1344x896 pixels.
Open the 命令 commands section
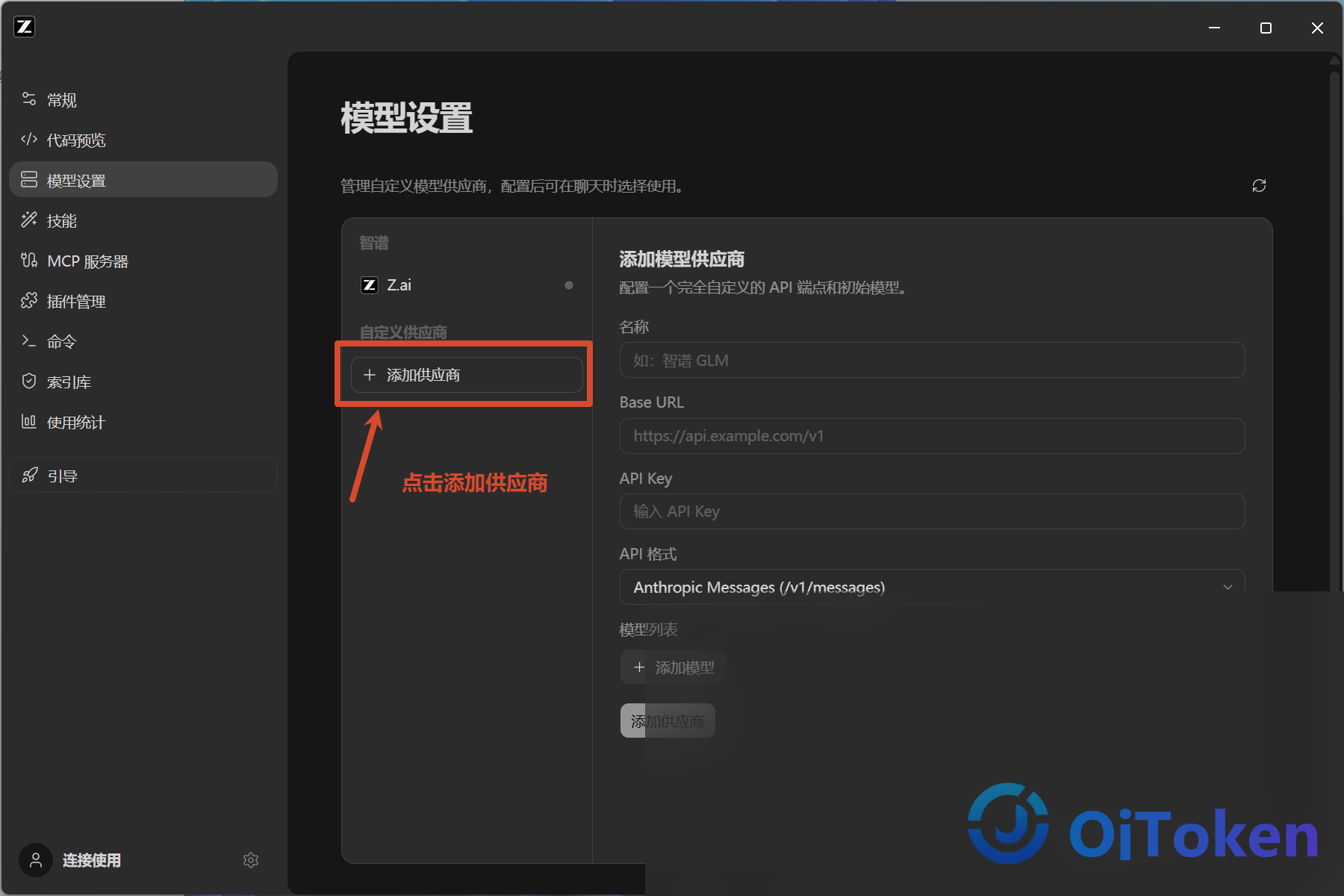point(143,341)
